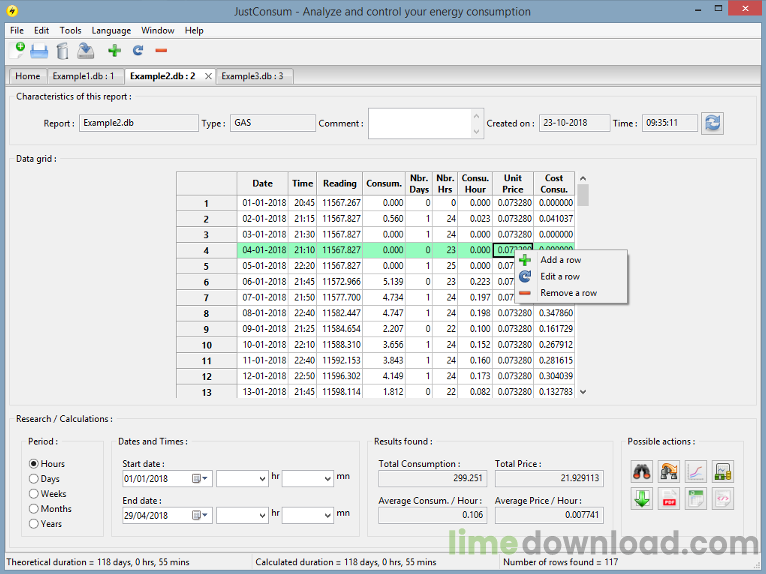Close the Example2.db : 2 tab

[x=208, y=76]
